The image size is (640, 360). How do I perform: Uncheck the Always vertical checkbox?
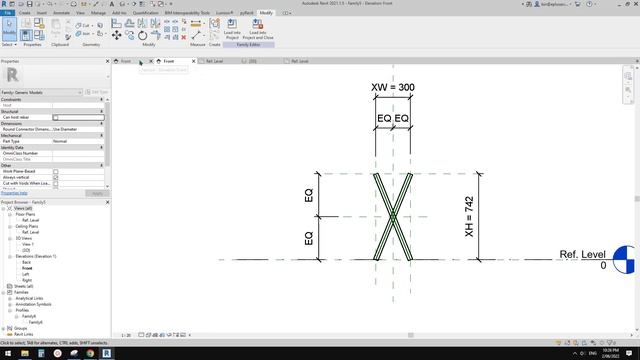[x=56, y=178]
